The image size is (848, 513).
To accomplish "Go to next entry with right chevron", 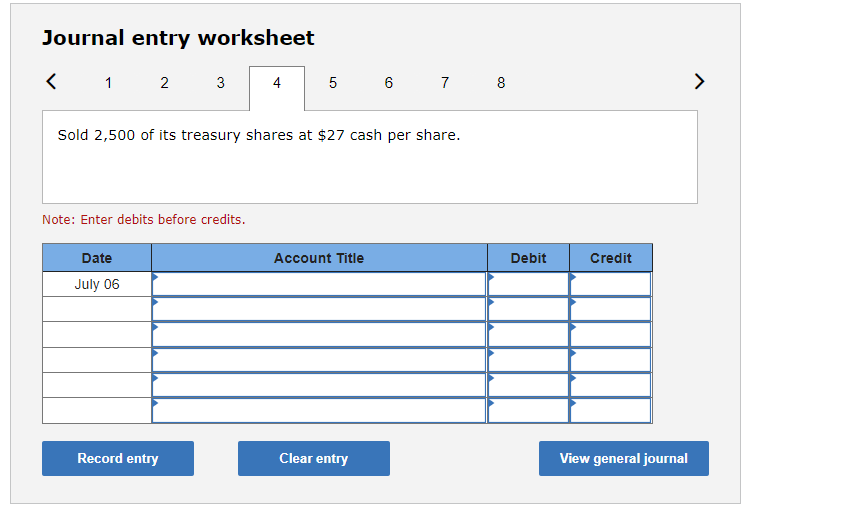I will (x=699, y=82).
